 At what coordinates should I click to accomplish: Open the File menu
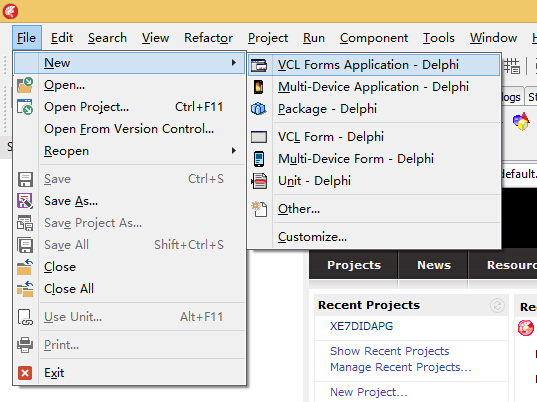click(26, 38)
